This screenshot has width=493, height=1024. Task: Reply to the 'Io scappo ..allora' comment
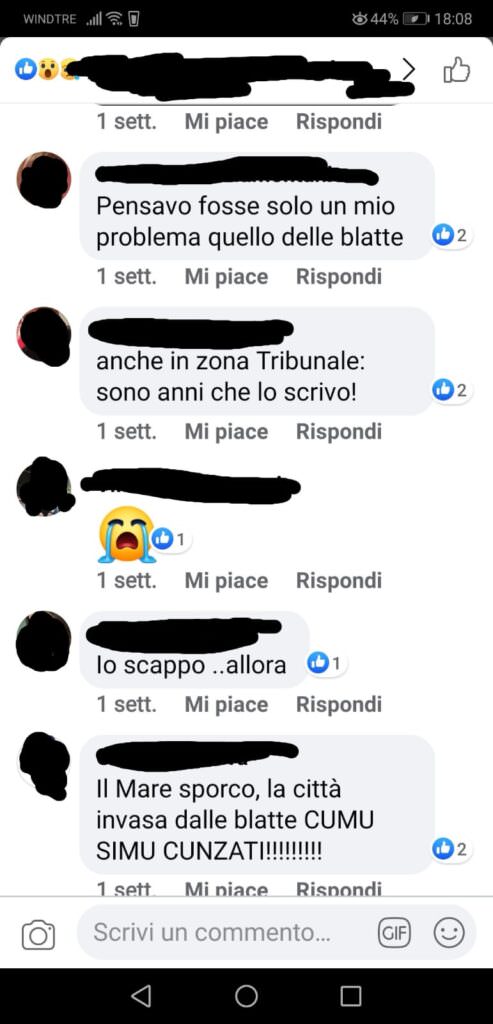[x=338, y=705]
